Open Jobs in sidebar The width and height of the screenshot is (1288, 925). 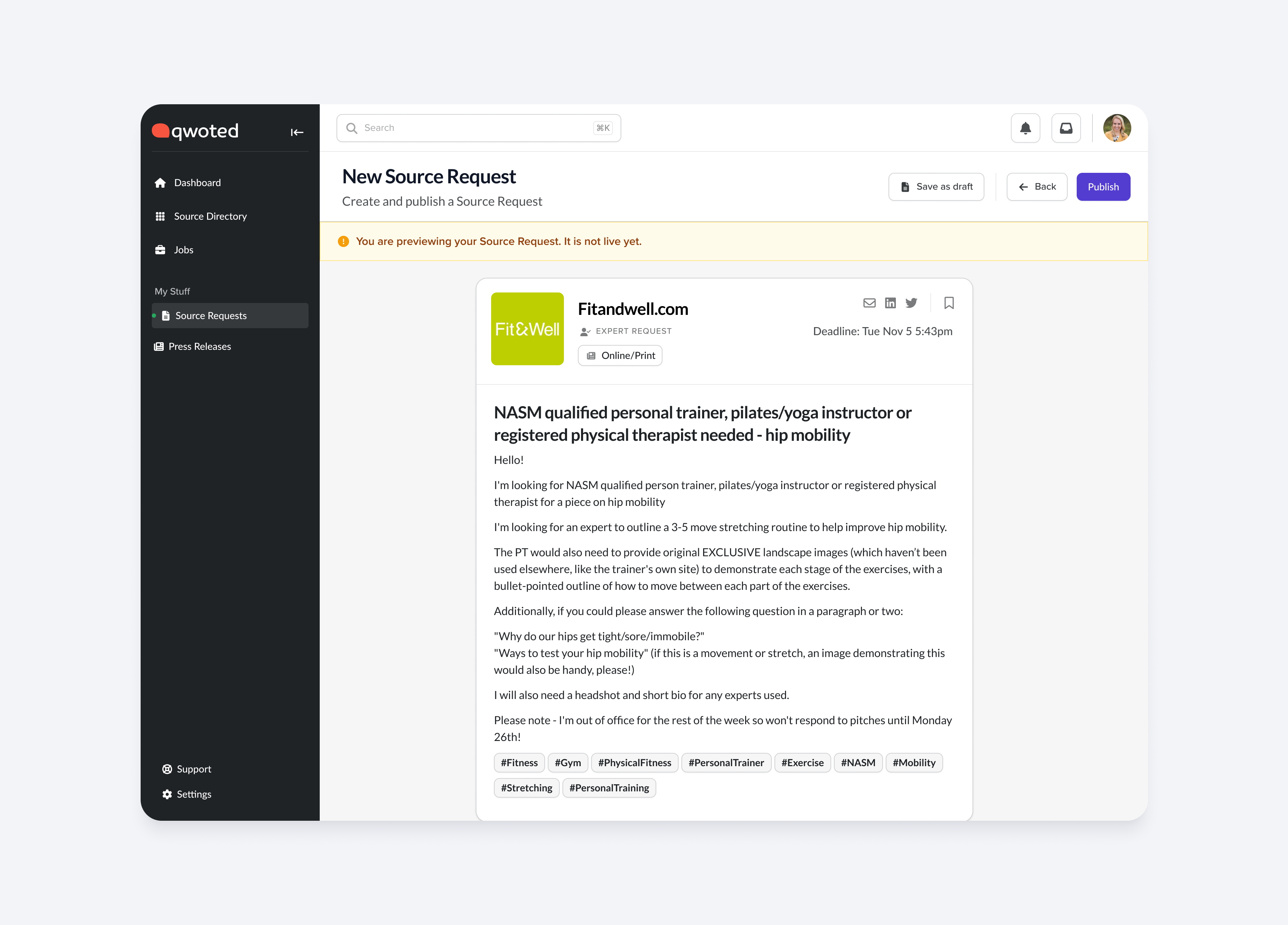click(x=183, y=250)
